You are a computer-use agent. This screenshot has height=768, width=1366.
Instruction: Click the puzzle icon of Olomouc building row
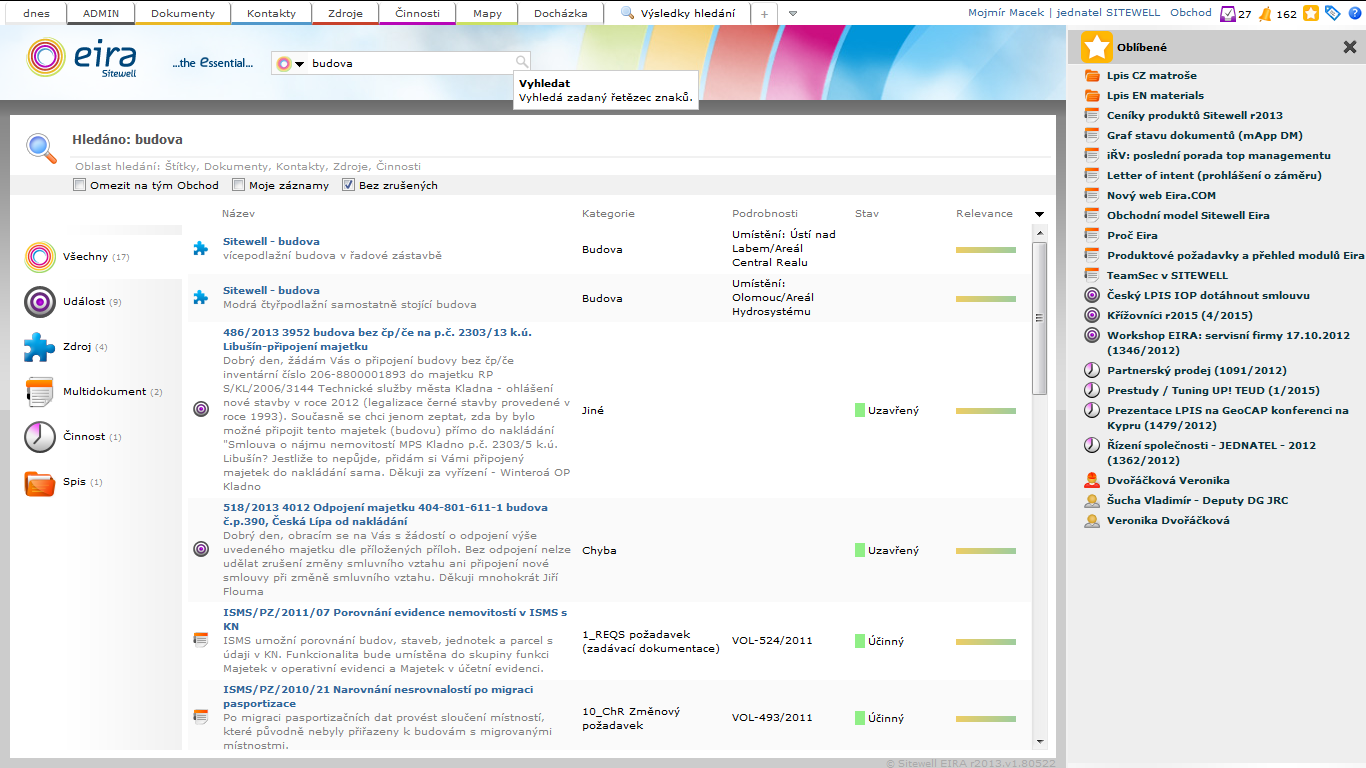201,297
